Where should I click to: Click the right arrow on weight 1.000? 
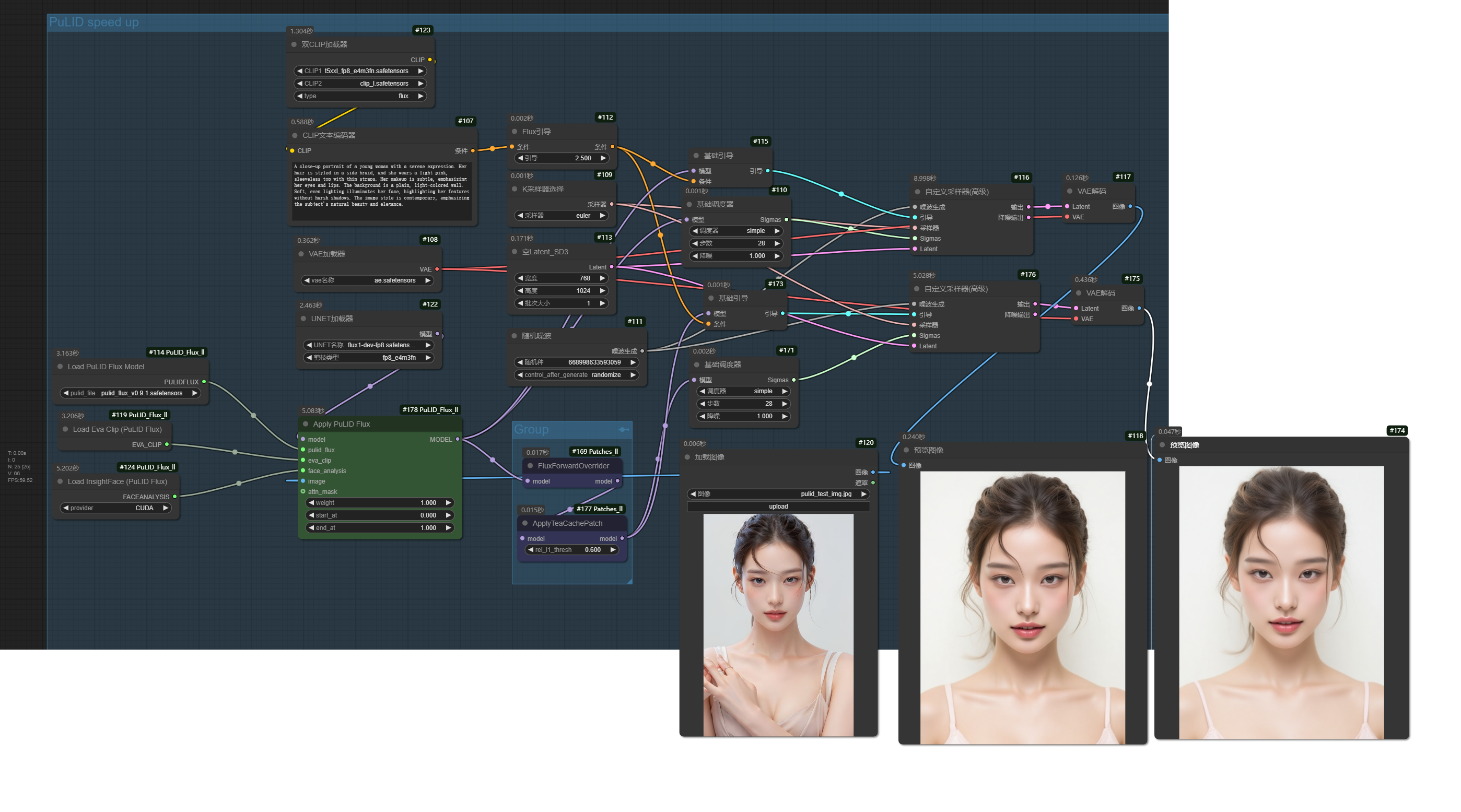[x=448, y=502]
